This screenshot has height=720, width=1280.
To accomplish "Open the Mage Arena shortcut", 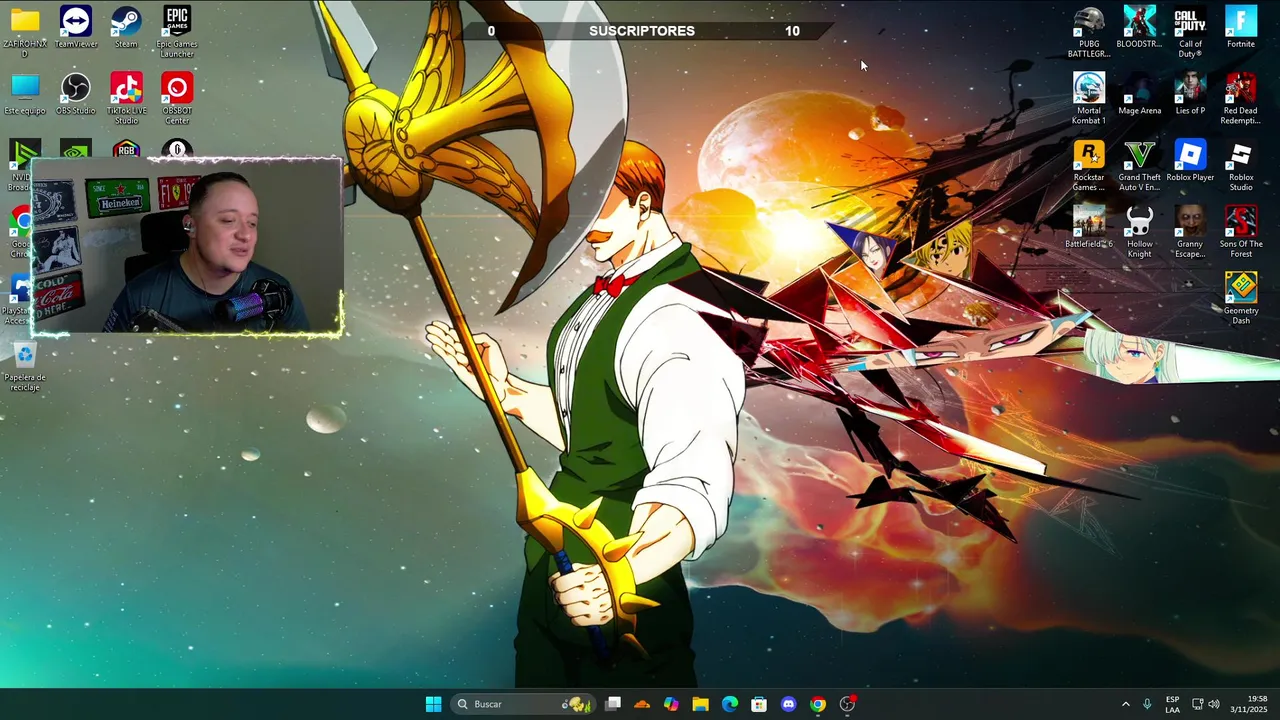I will [1140, 95].
